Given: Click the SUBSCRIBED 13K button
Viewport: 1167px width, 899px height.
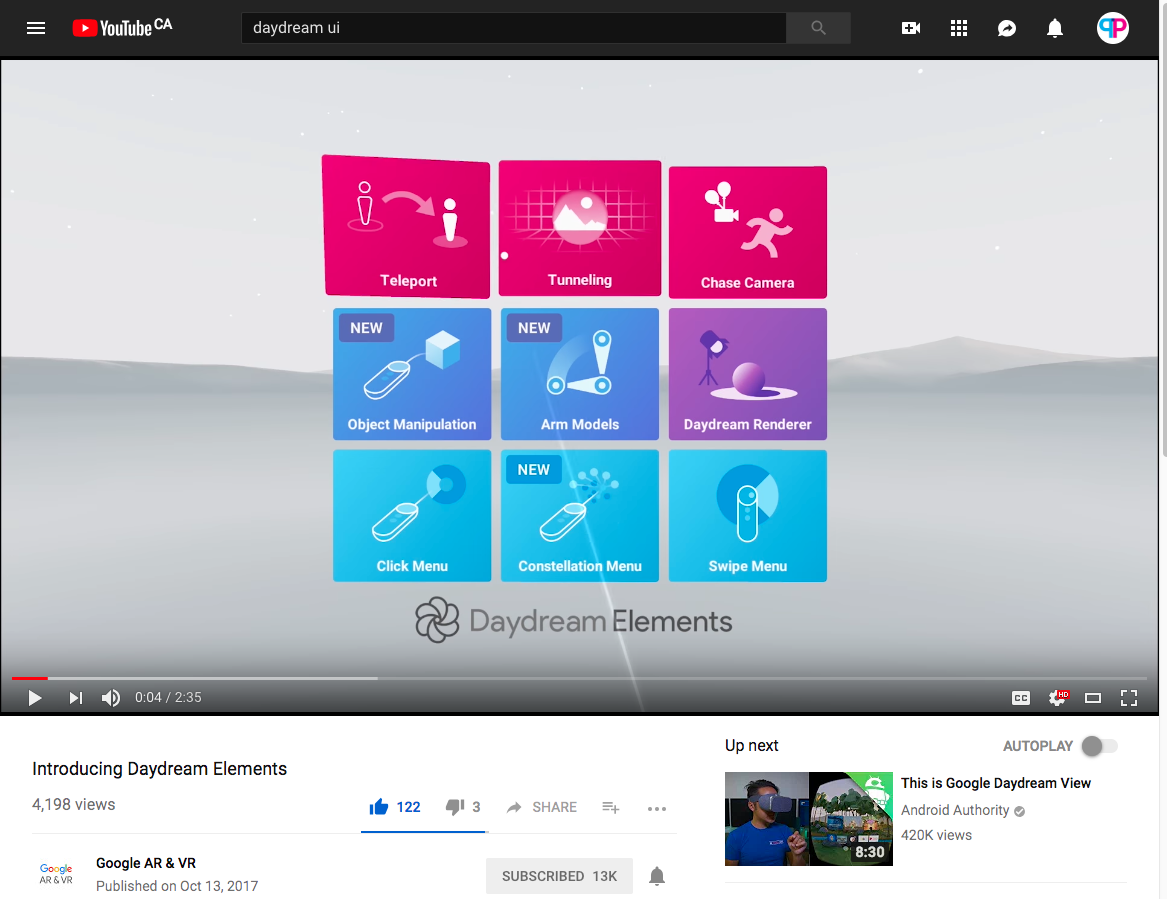Looking at the screenshot, I should (x=559, y=876).
